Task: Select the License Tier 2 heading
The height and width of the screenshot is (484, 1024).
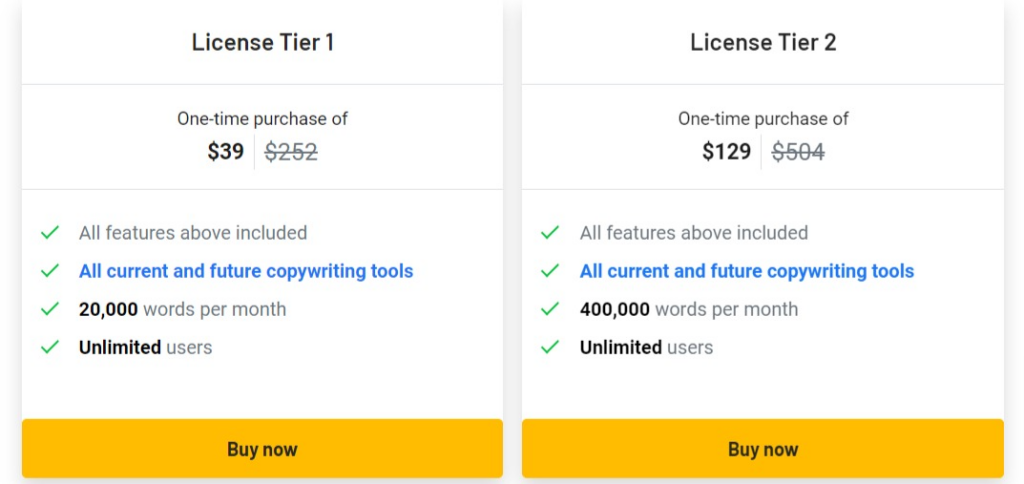Action: [763, 42]
